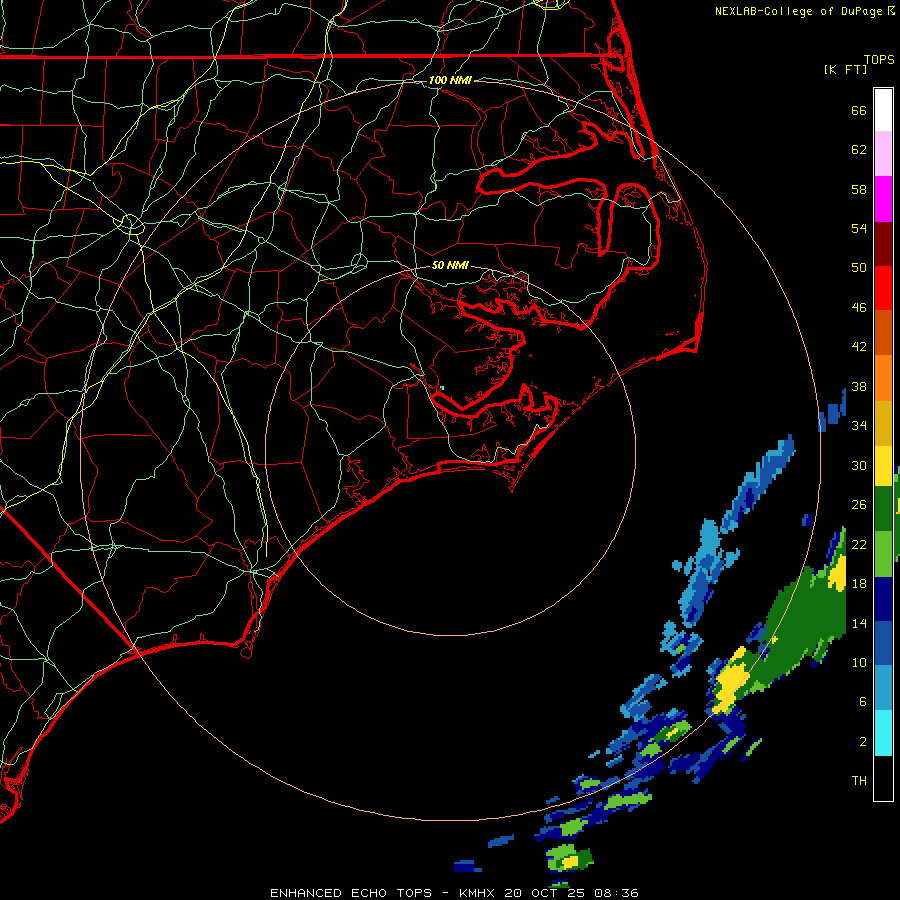Click the 18 legend value
The width and height of the screenshot is (900, 900).
point(859,584)
